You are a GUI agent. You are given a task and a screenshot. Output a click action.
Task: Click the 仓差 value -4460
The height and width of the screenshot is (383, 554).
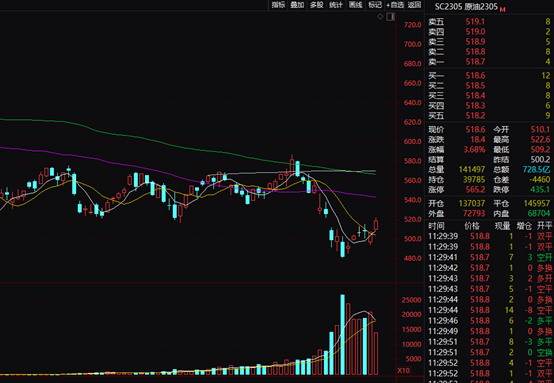(540, 180)
